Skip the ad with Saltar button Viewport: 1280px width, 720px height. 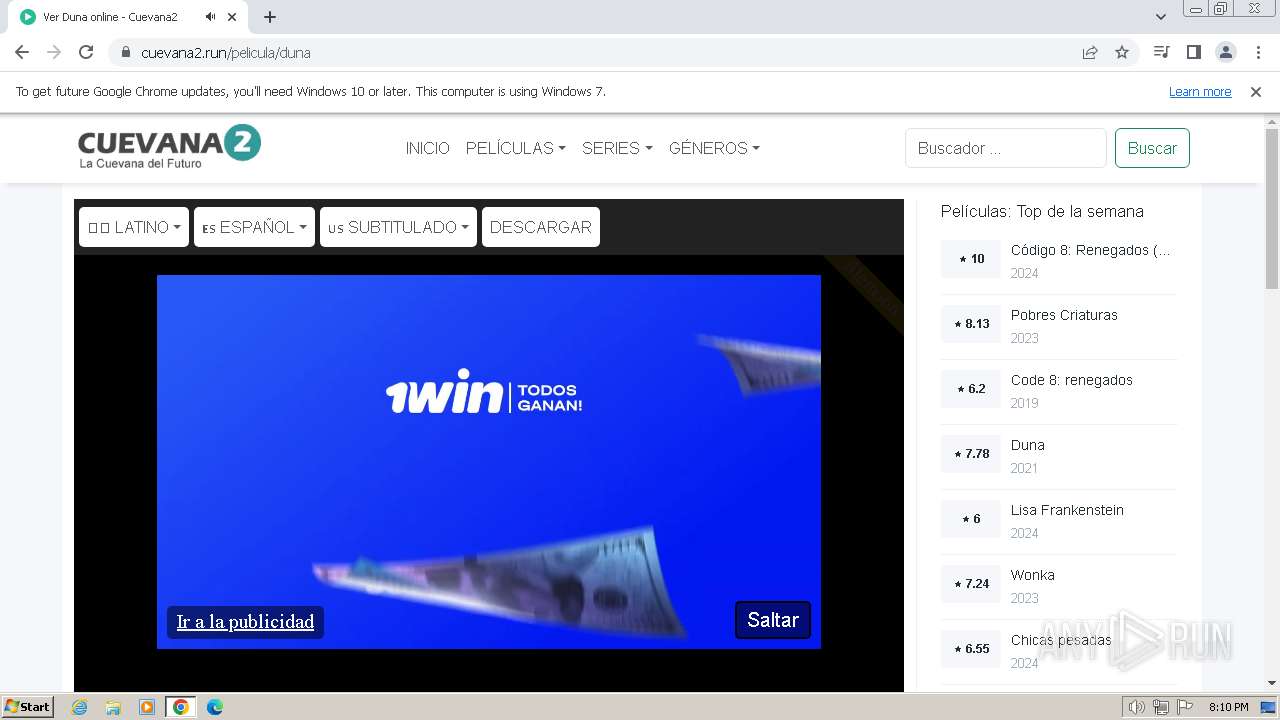[773, 620]
